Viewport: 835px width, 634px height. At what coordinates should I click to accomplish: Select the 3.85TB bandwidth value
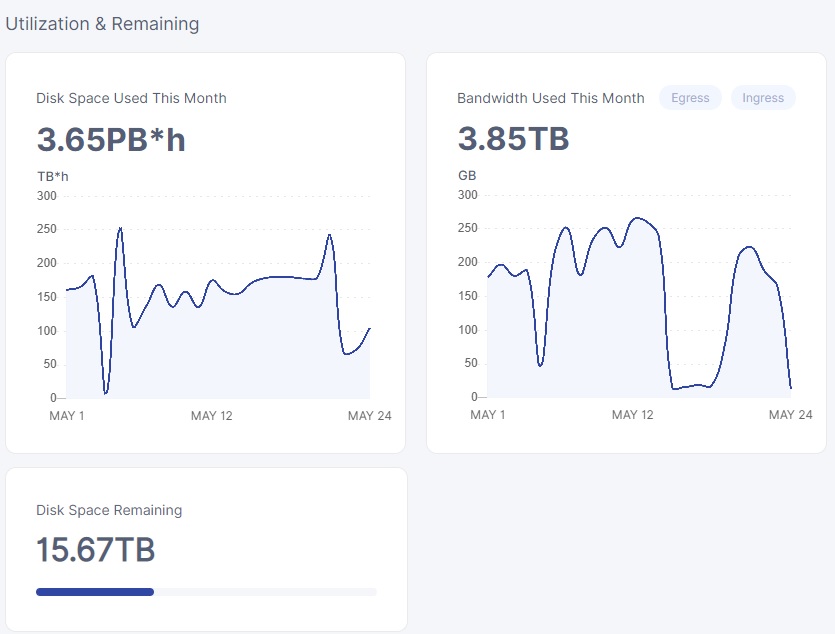pyautogui.click(x=513, y=139)
